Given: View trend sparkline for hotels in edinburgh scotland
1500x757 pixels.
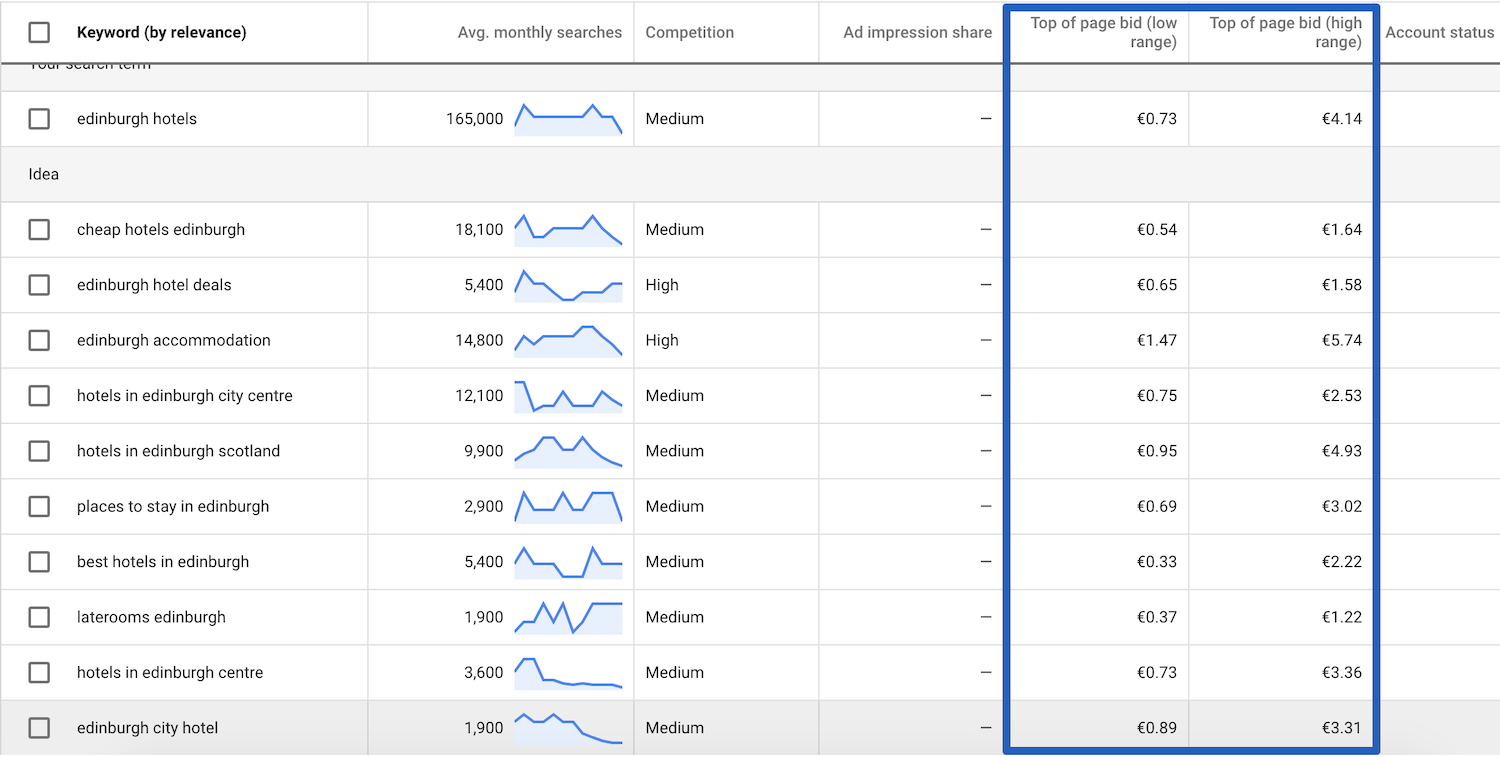Looking at the screenshot, I should (x=568, y=451).
